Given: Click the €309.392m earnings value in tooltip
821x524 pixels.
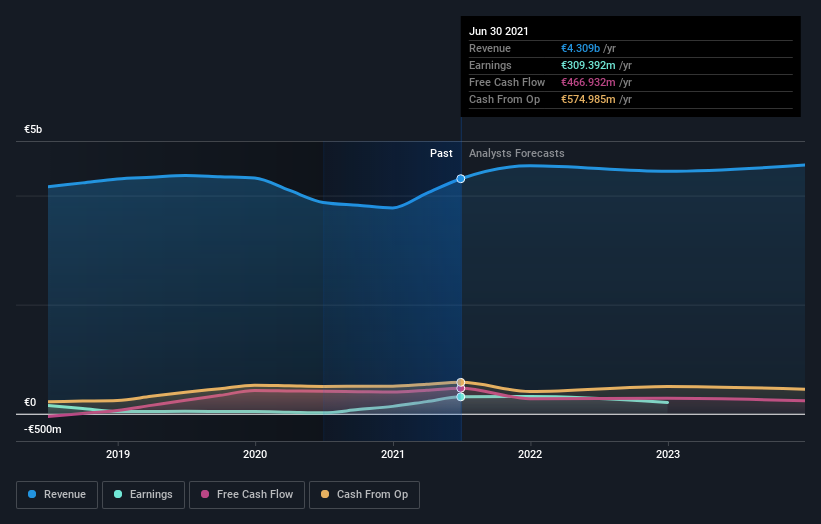Looking at the screenshot, I should [588, 65].
